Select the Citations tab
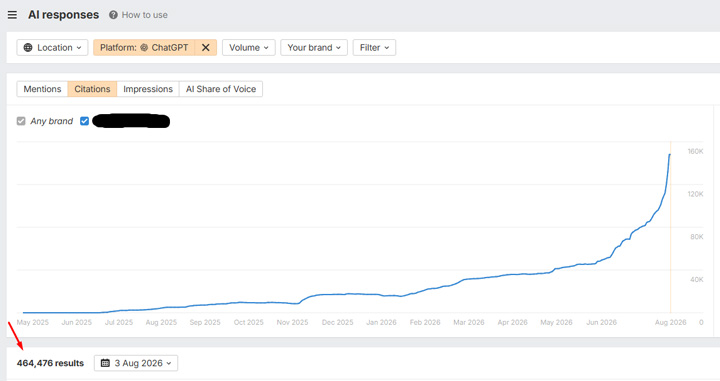The height and width of the screenshot is (381, 720). coord(92,89)
